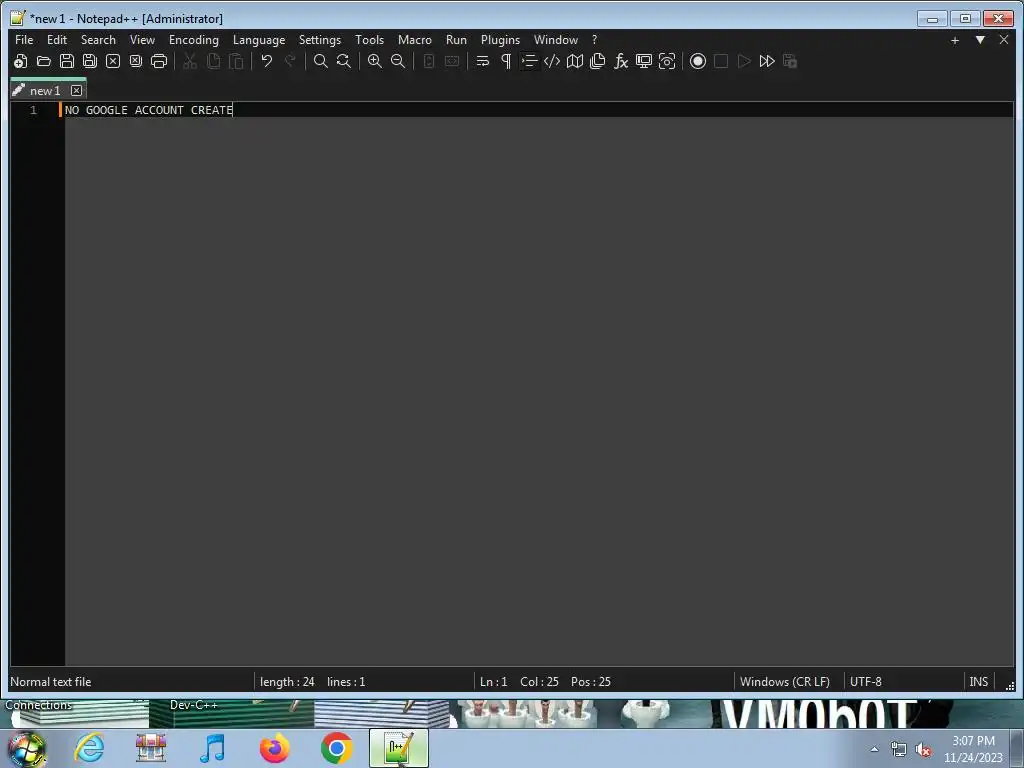Toggle the indent guide icon
1024x768 pixels.
click(x=529, y=61)
